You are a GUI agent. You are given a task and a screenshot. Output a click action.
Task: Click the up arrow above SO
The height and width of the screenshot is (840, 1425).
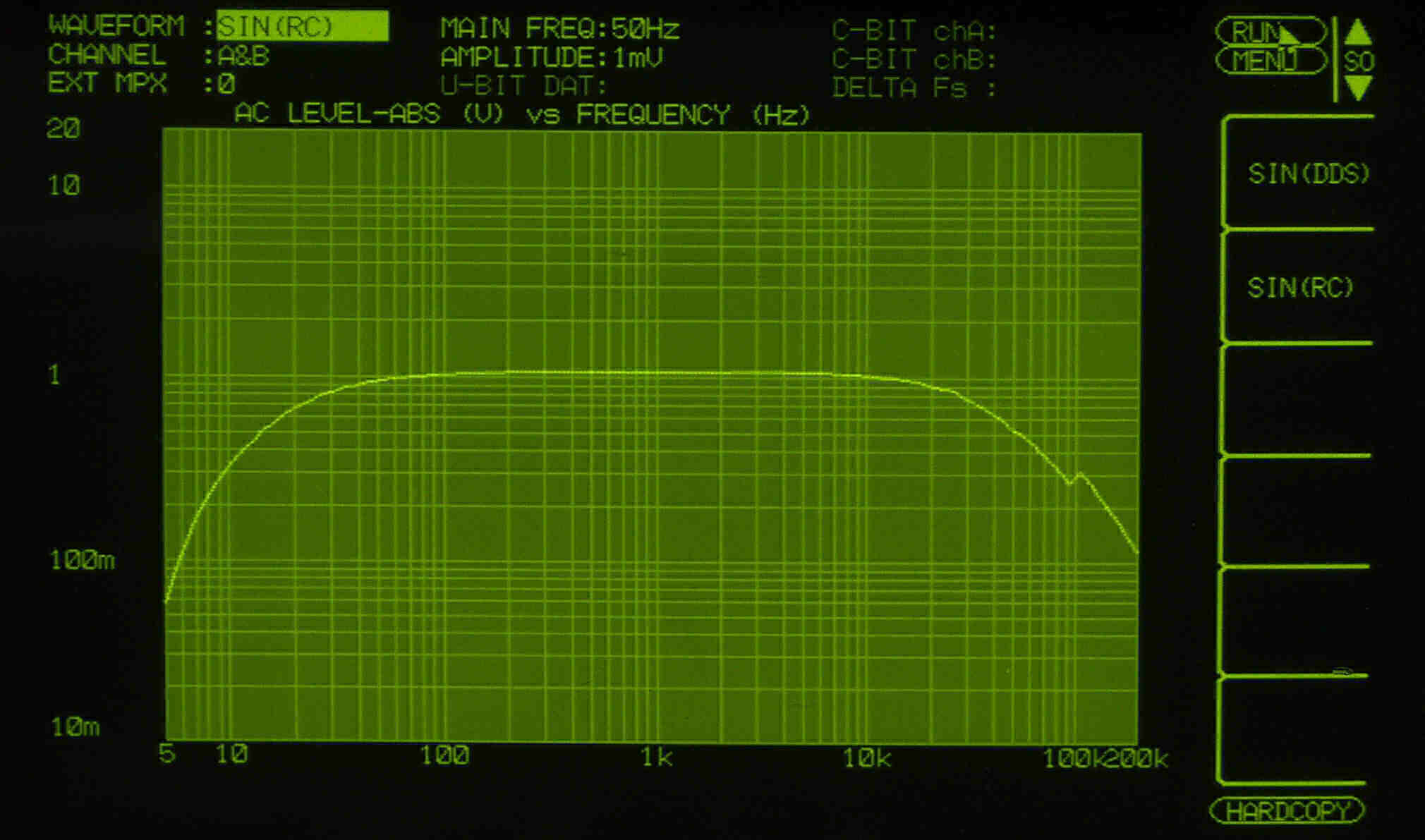click(x=1358, y=32)
